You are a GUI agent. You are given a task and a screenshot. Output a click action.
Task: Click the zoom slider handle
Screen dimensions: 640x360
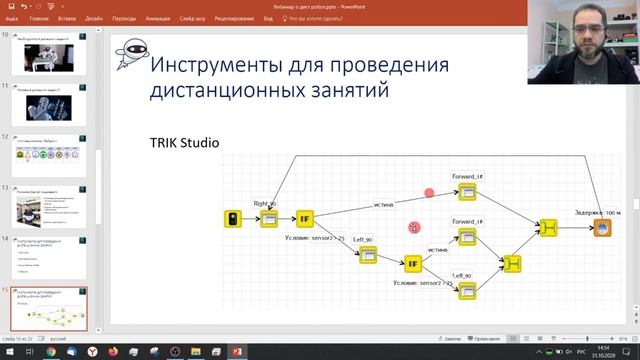pos(587,339)
